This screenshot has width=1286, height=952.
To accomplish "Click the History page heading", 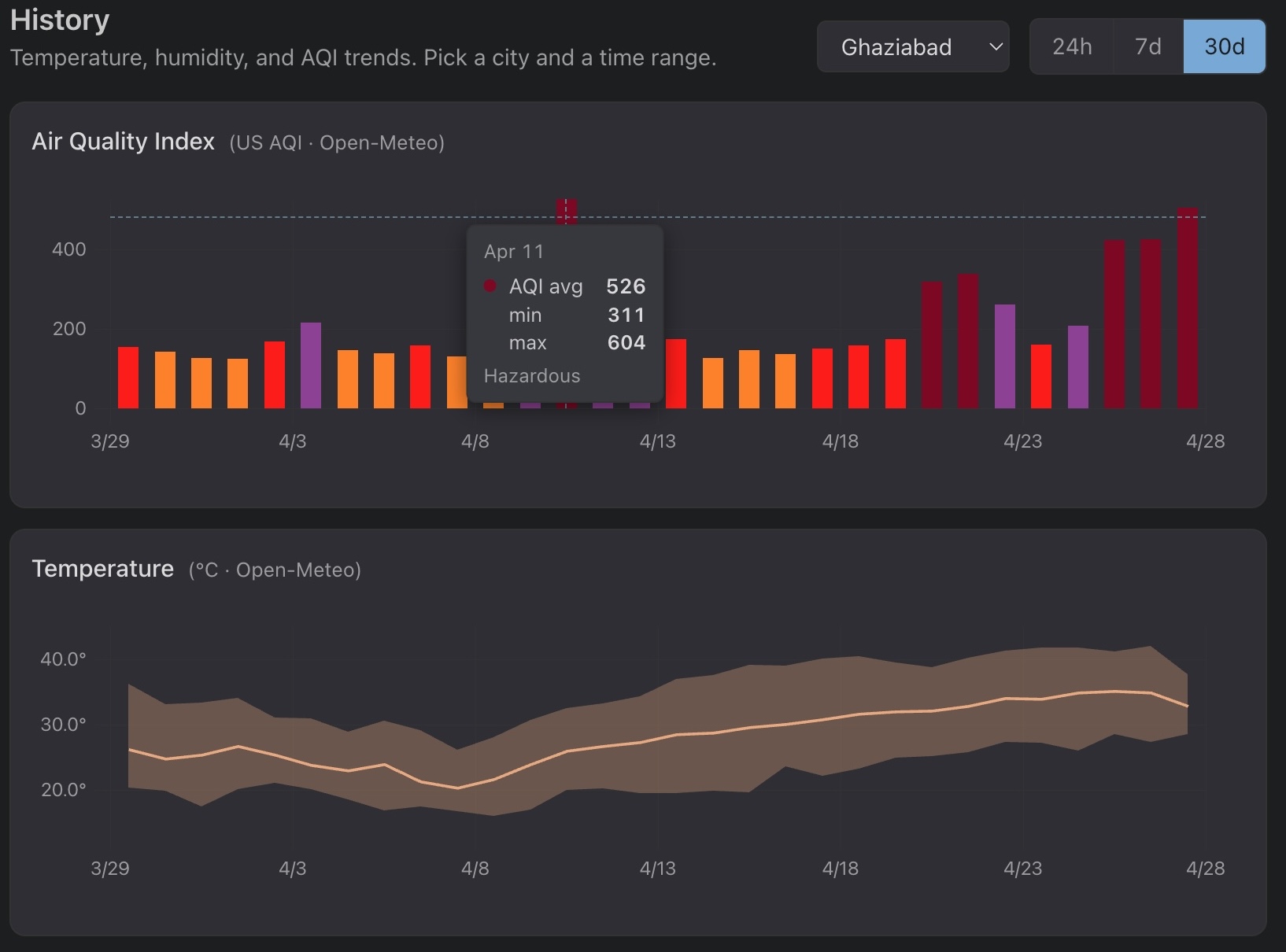I will (60, 20).
